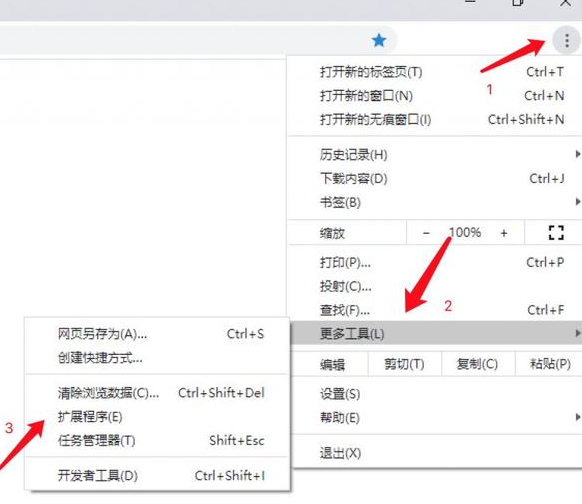582x504 pixels.
Task: Select 清除浏览数据(C)... option
Action: point(157,393)
